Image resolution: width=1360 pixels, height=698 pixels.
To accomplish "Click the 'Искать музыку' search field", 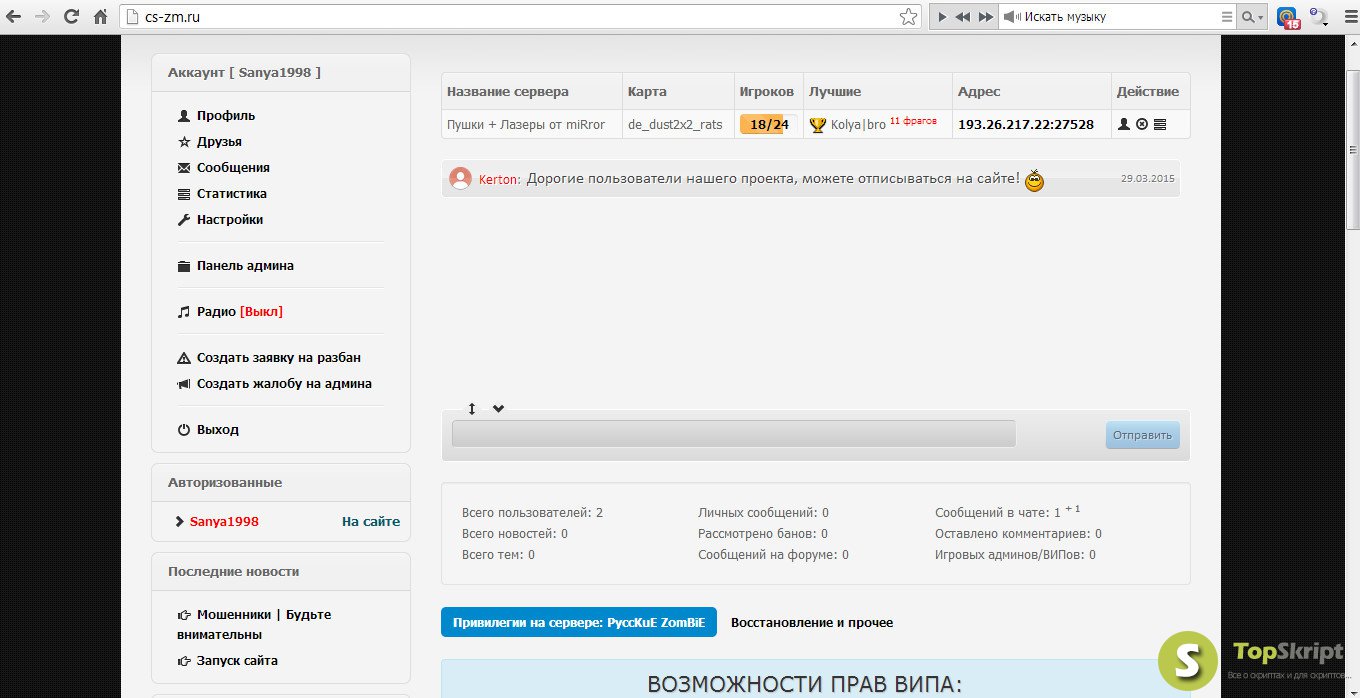I will (x=1120, y=17).
